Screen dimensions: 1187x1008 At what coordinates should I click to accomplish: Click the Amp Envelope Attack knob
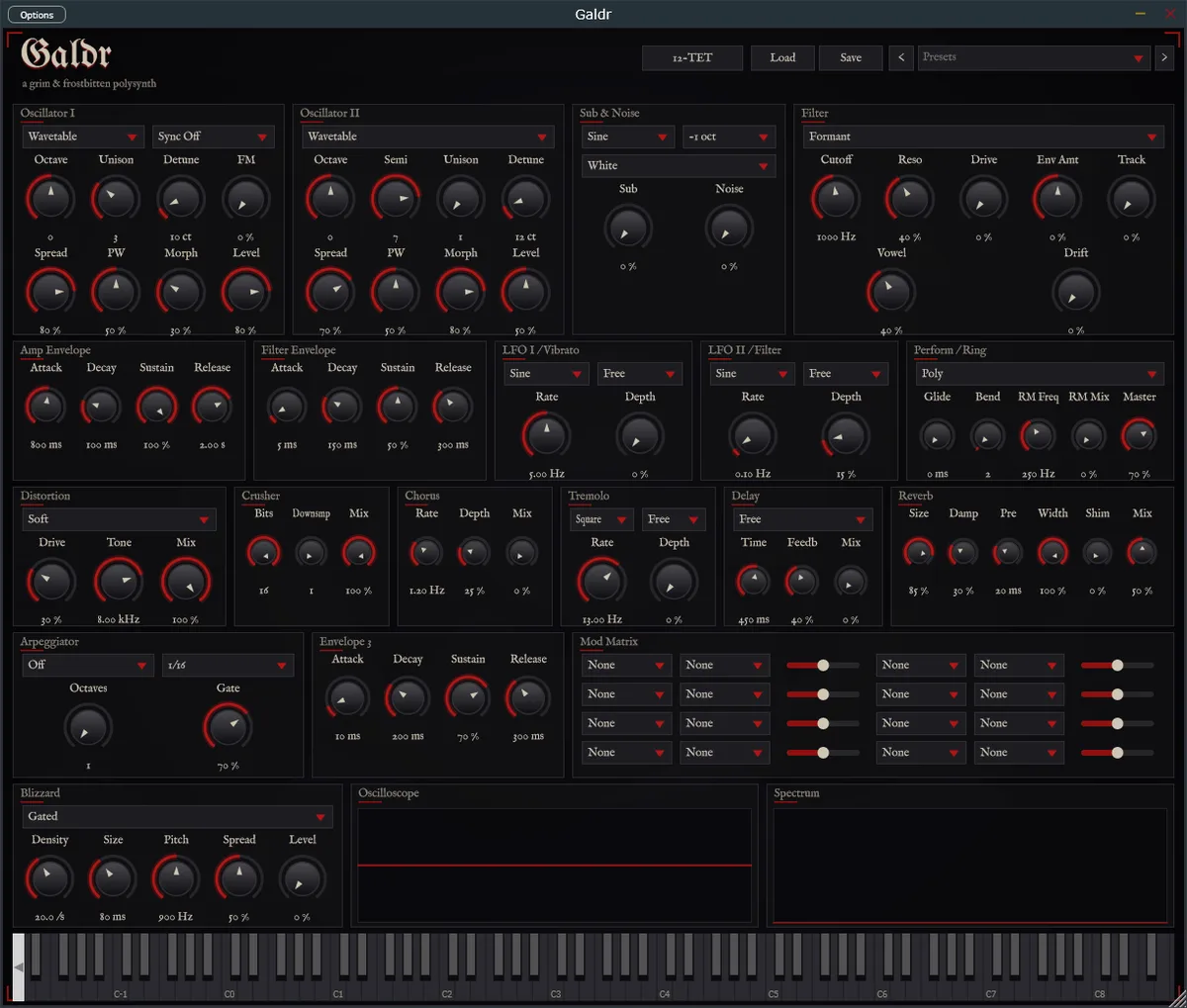pyautogui.click(x=46, y=407)
